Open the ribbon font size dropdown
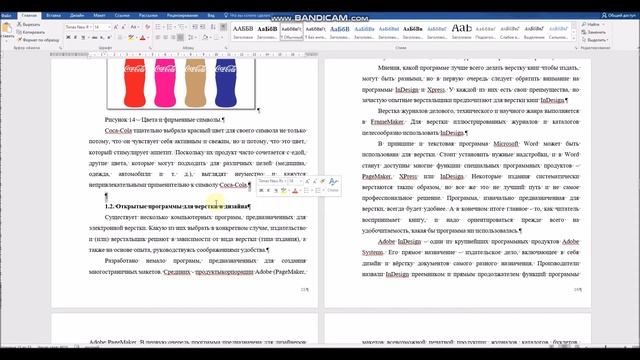Image resolution: width=640 pixels, height=360 pixels. point(109,27)
